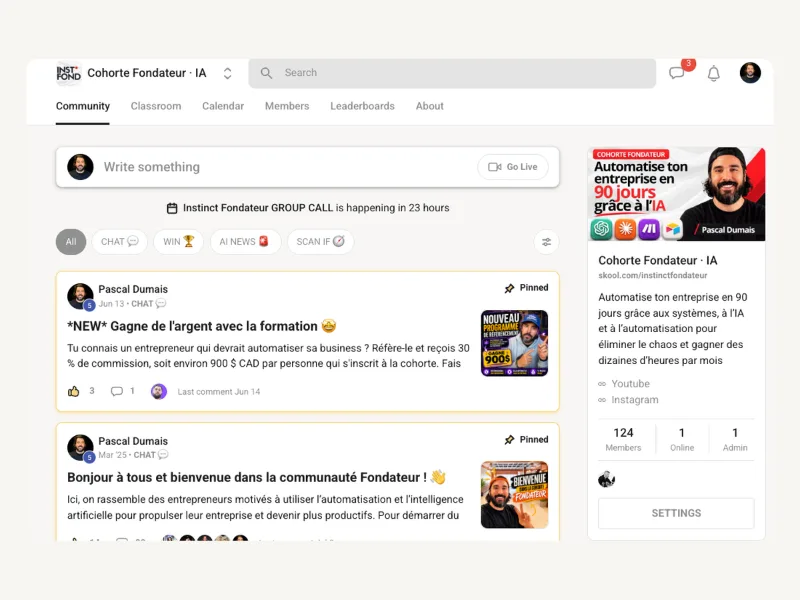Image resolution: width=800 pixels, height=600 pixels.
Task: Click the sidebar Cohorte Fondateur · IA title
Action: click(x=658, y=261)
